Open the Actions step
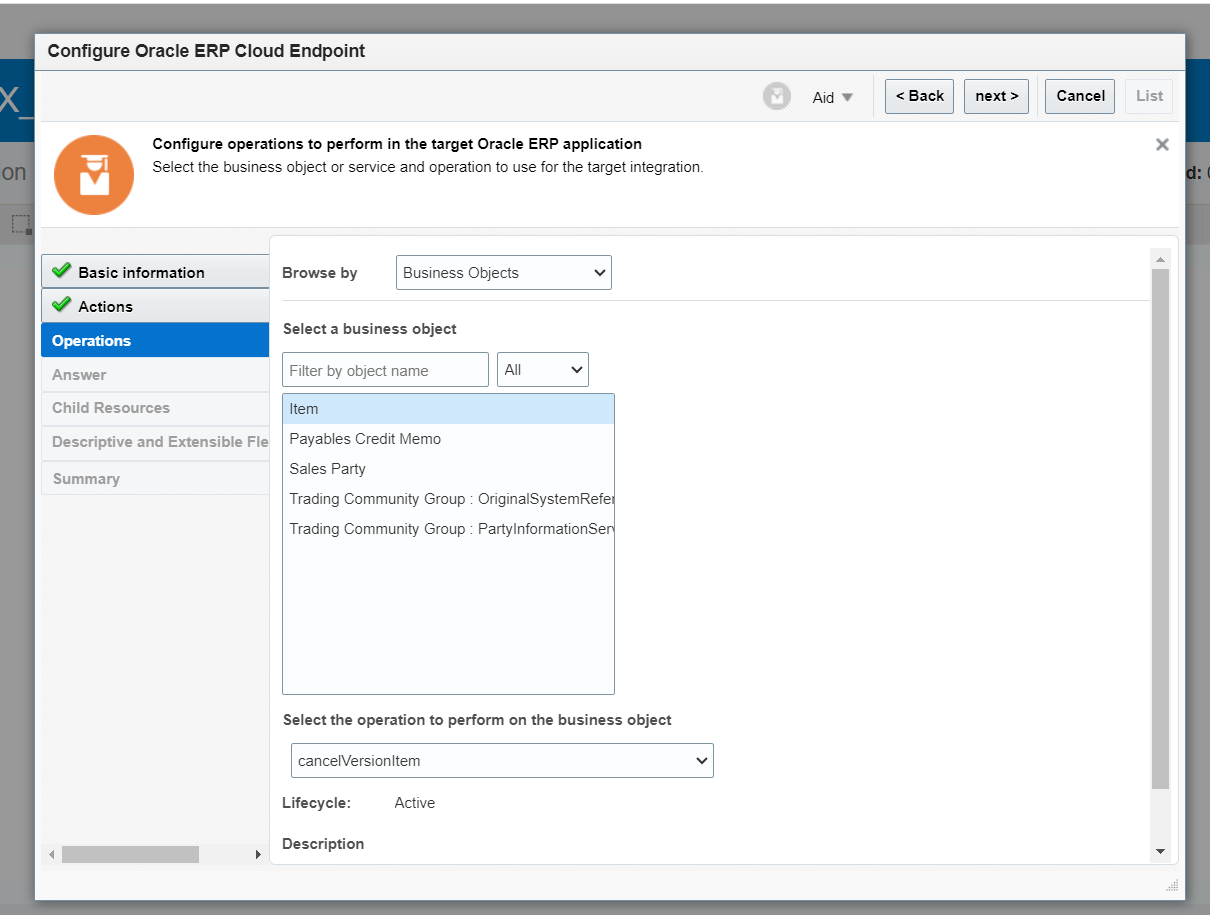Screen dimensions: 1210x915 (155, 306)
